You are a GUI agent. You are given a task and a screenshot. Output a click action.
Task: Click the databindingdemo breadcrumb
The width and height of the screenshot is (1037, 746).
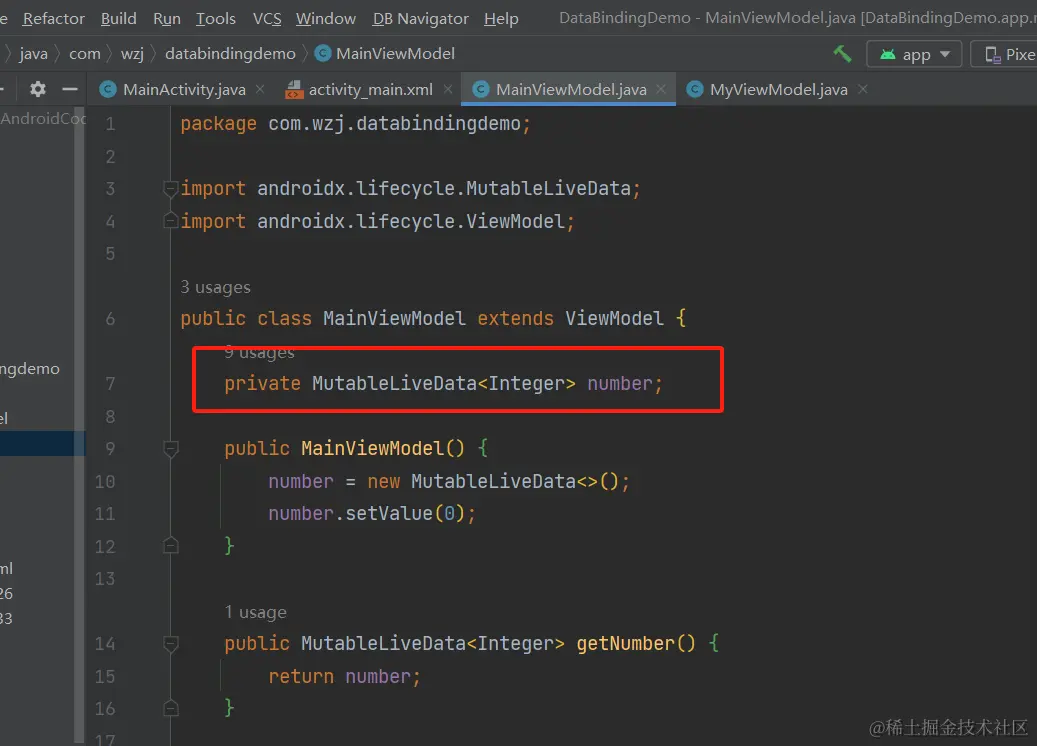[x=230, y=54]
